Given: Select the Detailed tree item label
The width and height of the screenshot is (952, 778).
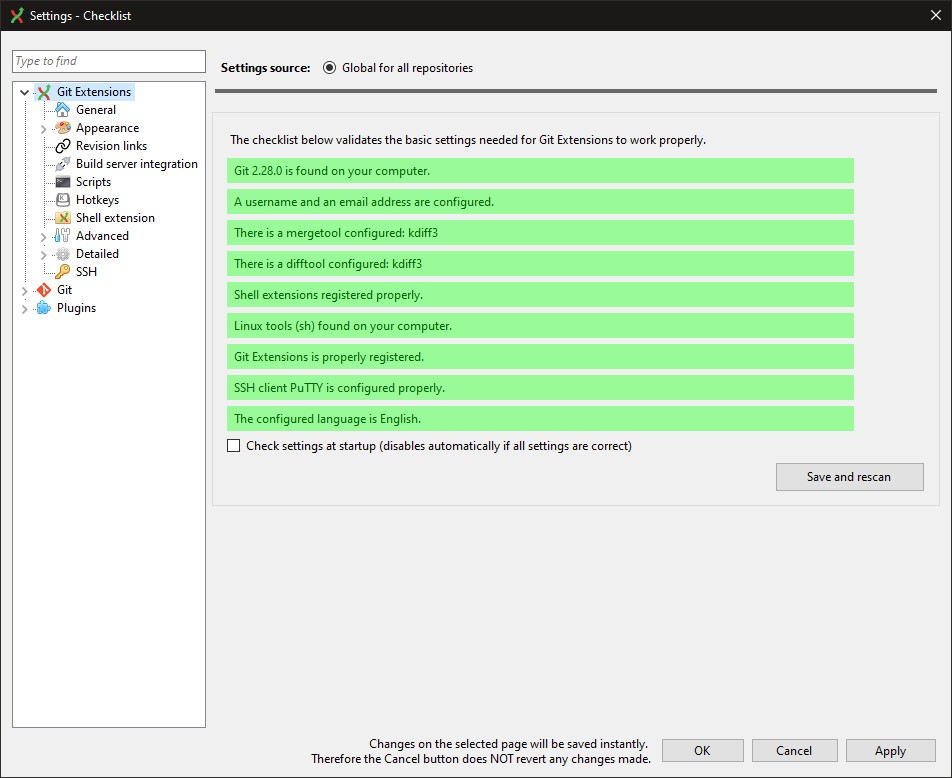Looking at the screenshot, I should pyautogui.click(x=97, y=254).
